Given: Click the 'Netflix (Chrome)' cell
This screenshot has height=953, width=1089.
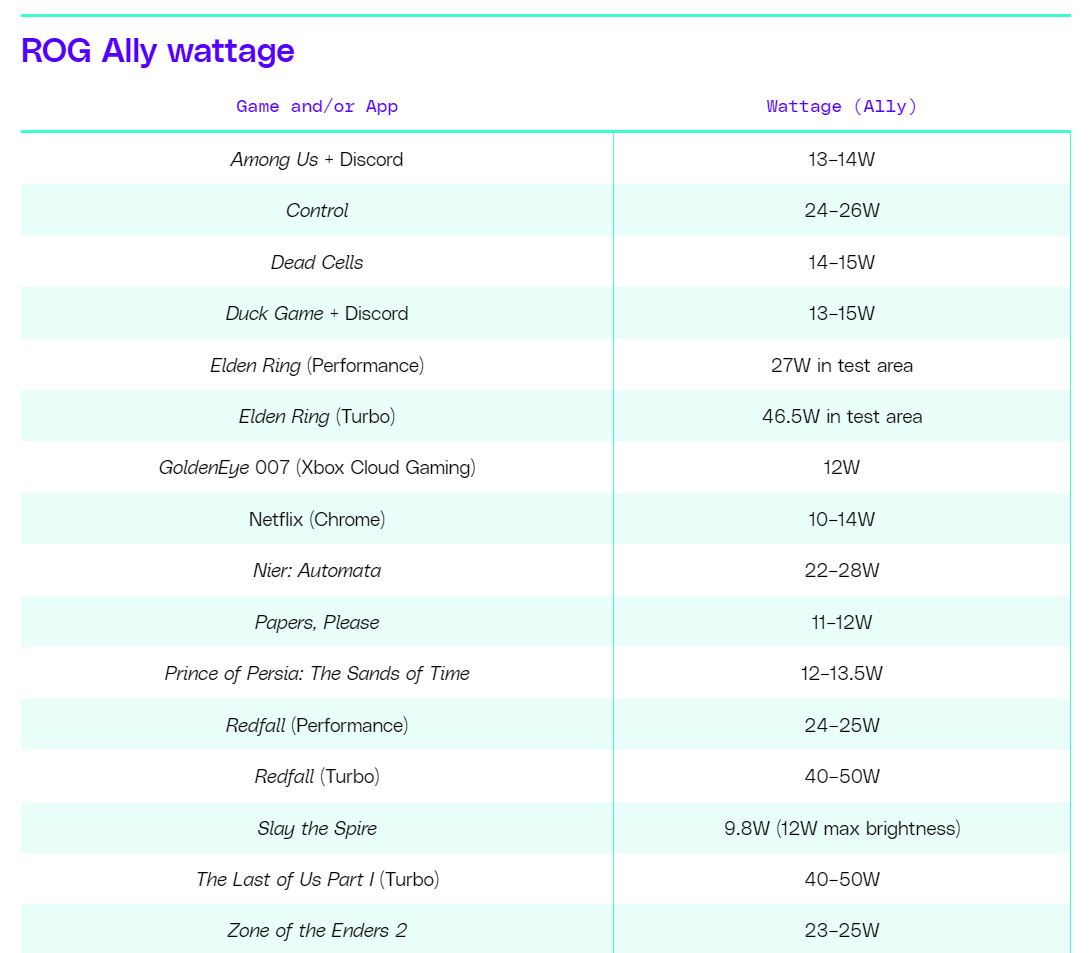Looking at the screenshot, I should (317, 520).
